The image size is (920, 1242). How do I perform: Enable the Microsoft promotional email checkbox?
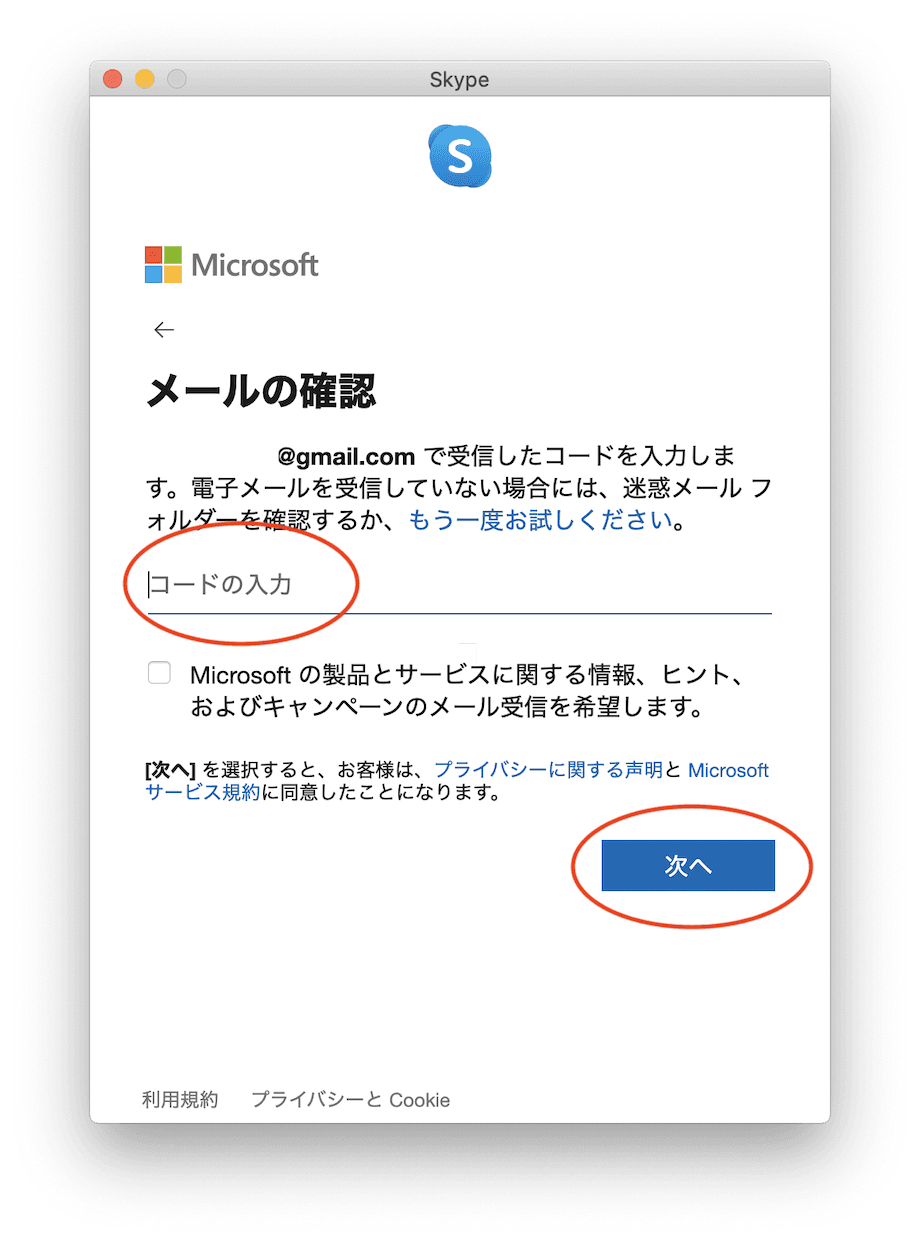[159, 673]
